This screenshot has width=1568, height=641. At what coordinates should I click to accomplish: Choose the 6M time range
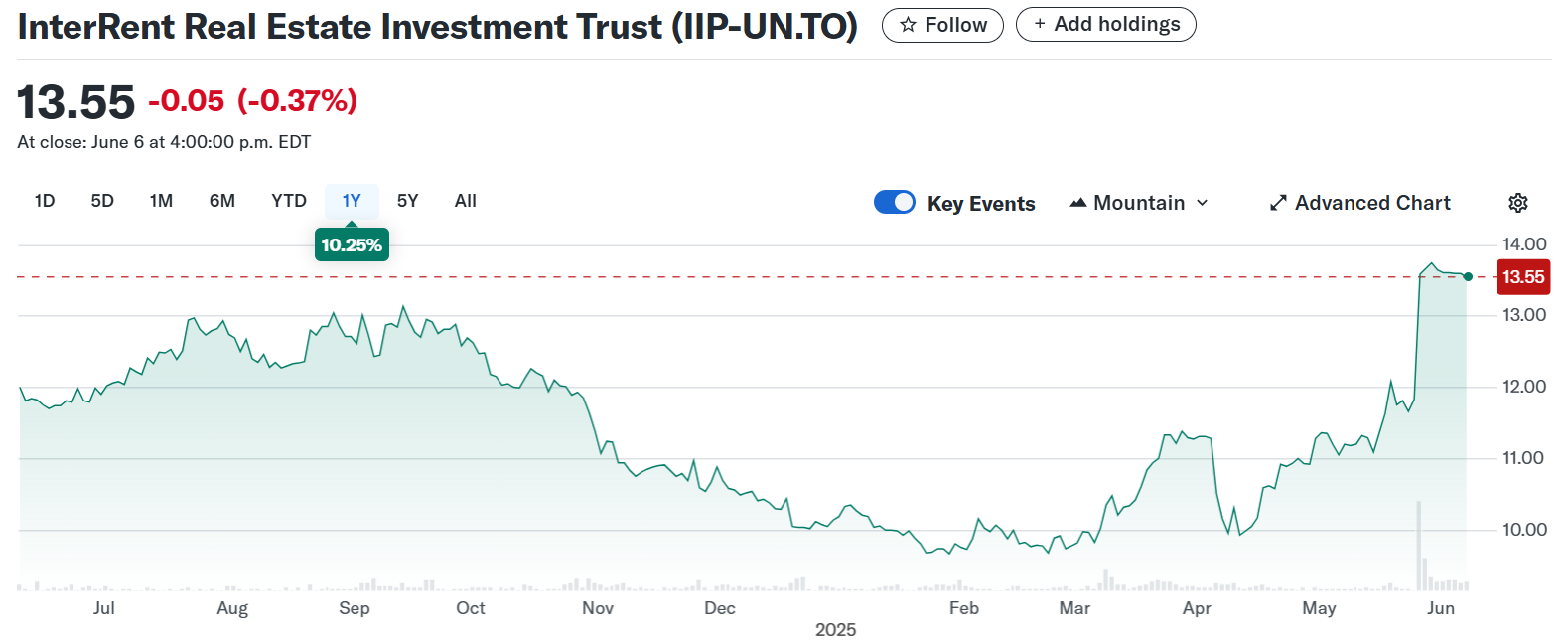tap(222, 201)
